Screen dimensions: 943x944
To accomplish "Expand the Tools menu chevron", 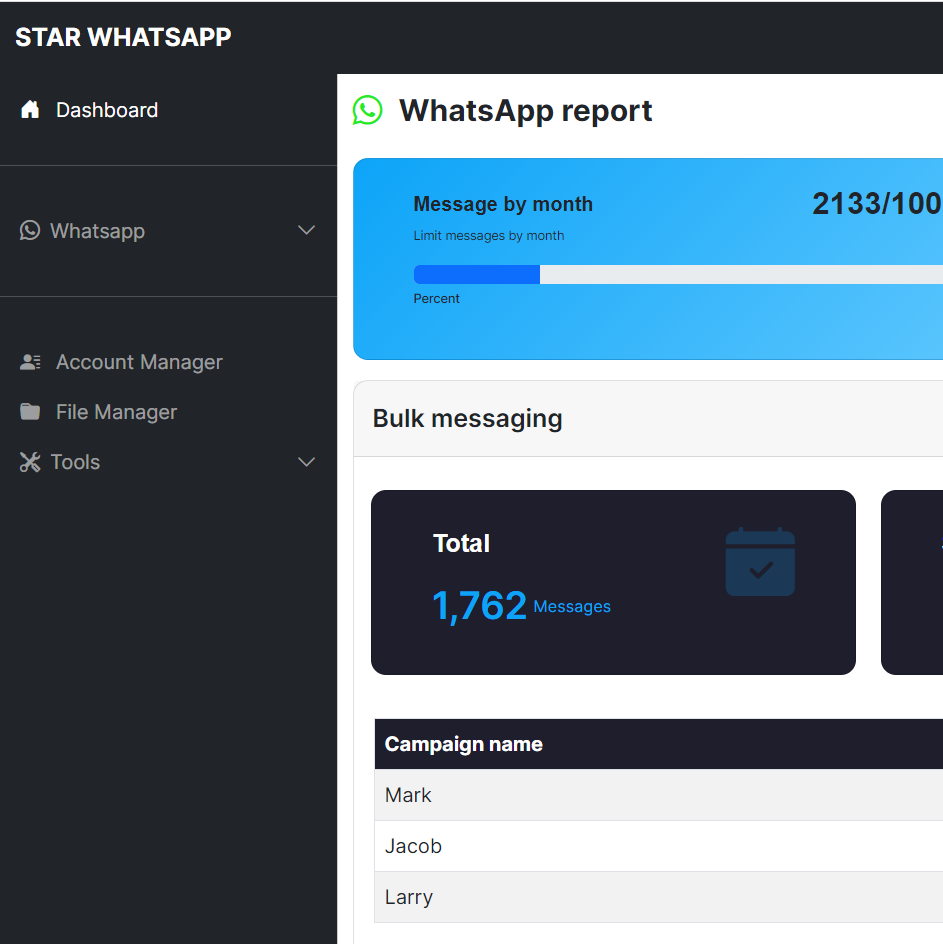I will pyautogui.click(x=307, y=462).
